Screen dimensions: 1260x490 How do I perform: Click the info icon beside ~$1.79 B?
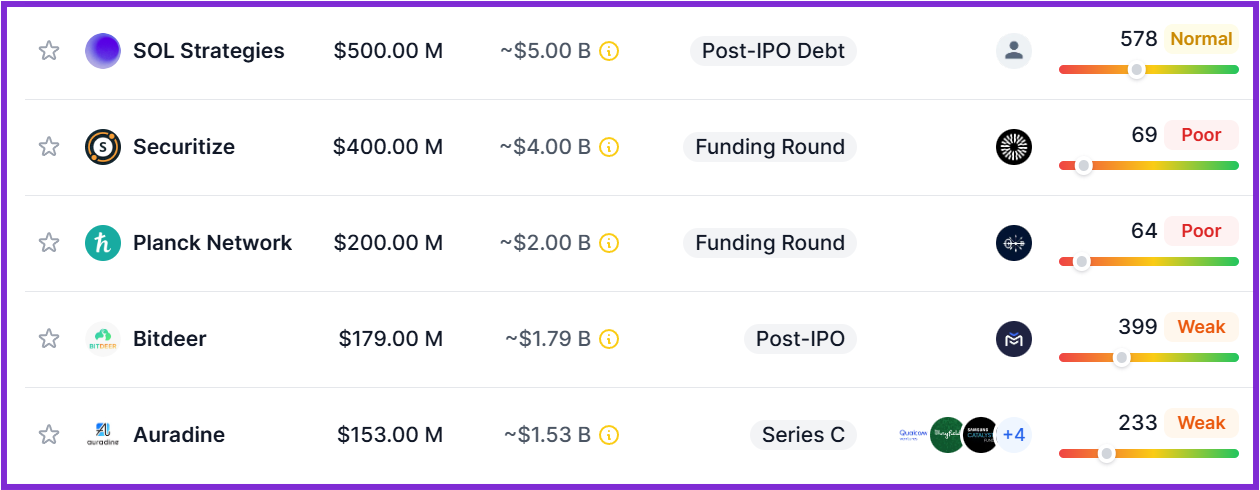click(x=609, y=339)
